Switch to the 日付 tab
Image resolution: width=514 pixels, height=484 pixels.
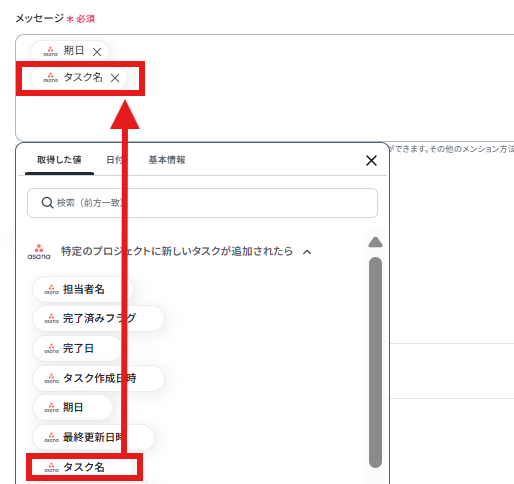(x=114, y=160)
